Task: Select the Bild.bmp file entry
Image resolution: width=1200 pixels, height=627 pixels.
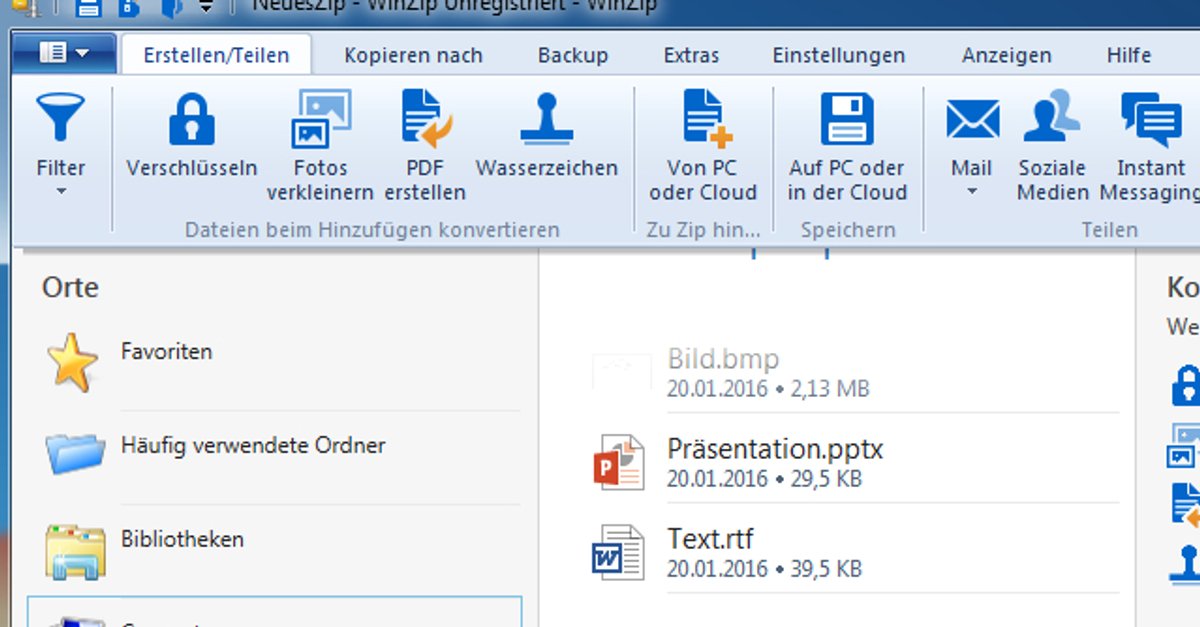Action: (854, 371)
